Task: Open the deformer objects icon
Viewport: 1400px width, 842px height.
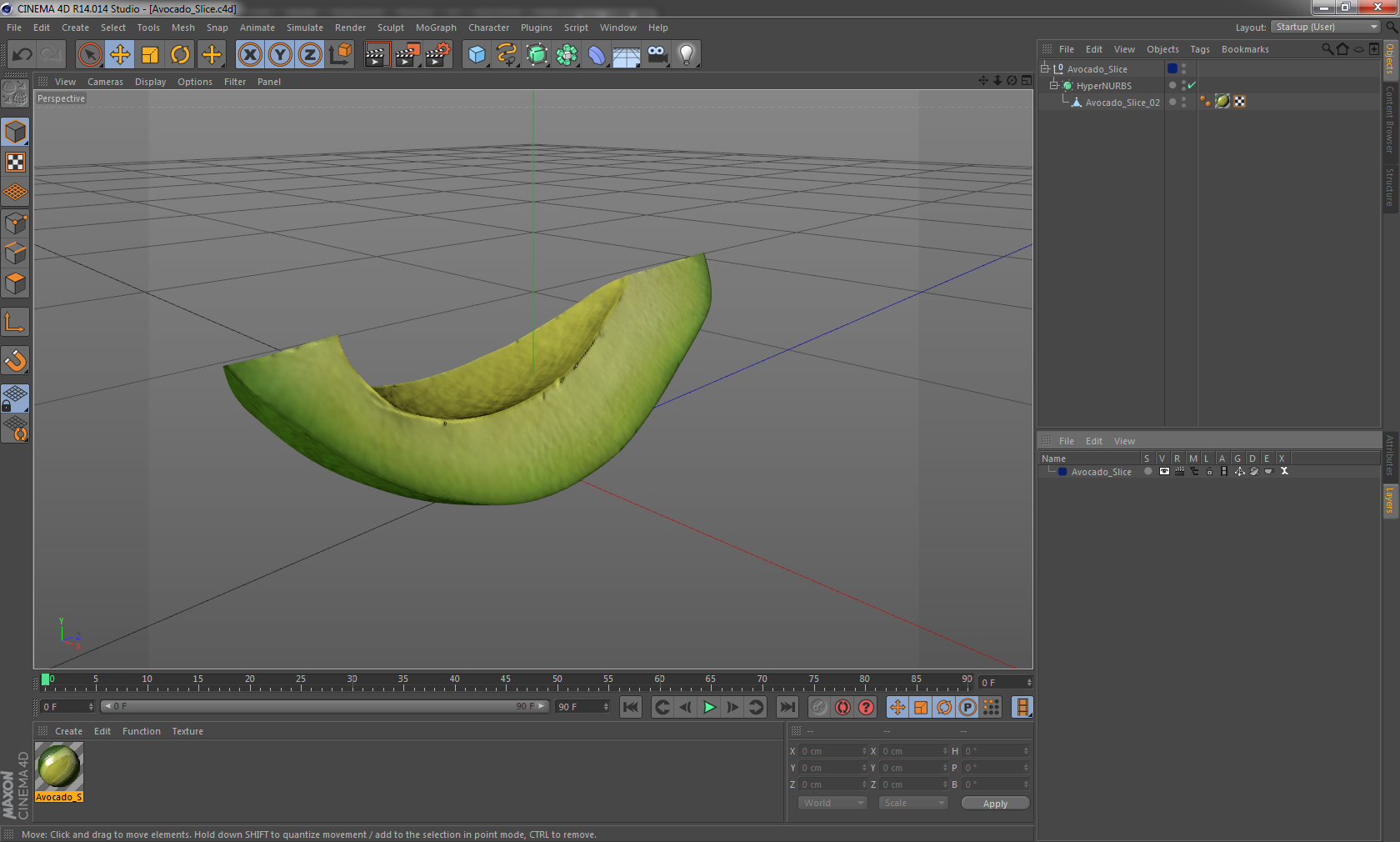Action: (597, 55)
